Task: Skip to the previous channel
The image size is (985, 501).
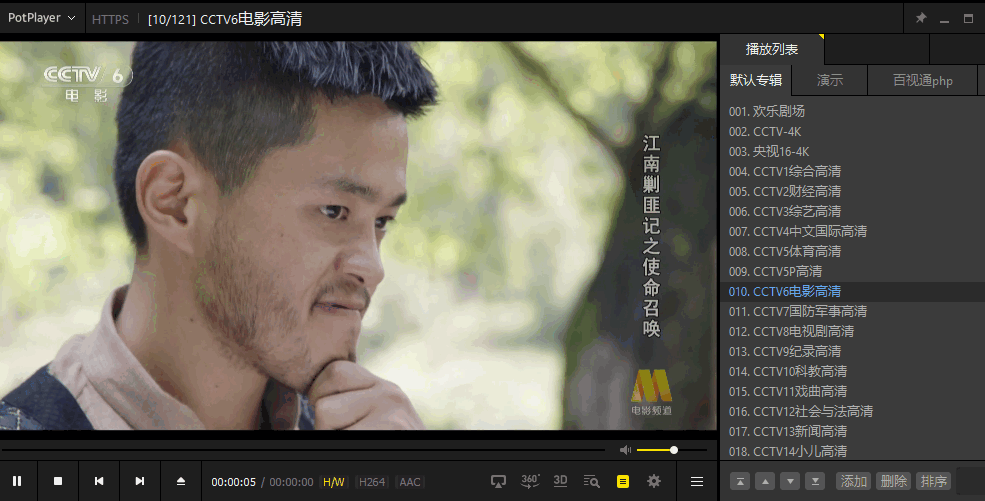Action: coord(99,481)
